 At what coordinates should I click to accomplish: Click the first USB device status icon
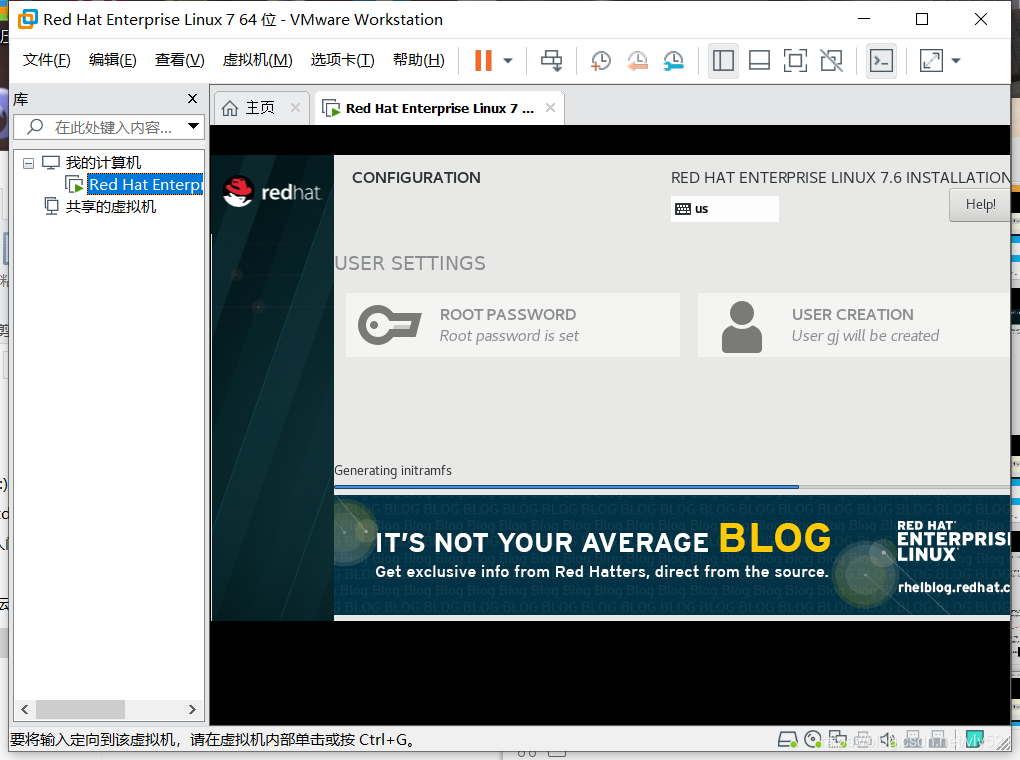pyautogui.click(x=913, y=740)
